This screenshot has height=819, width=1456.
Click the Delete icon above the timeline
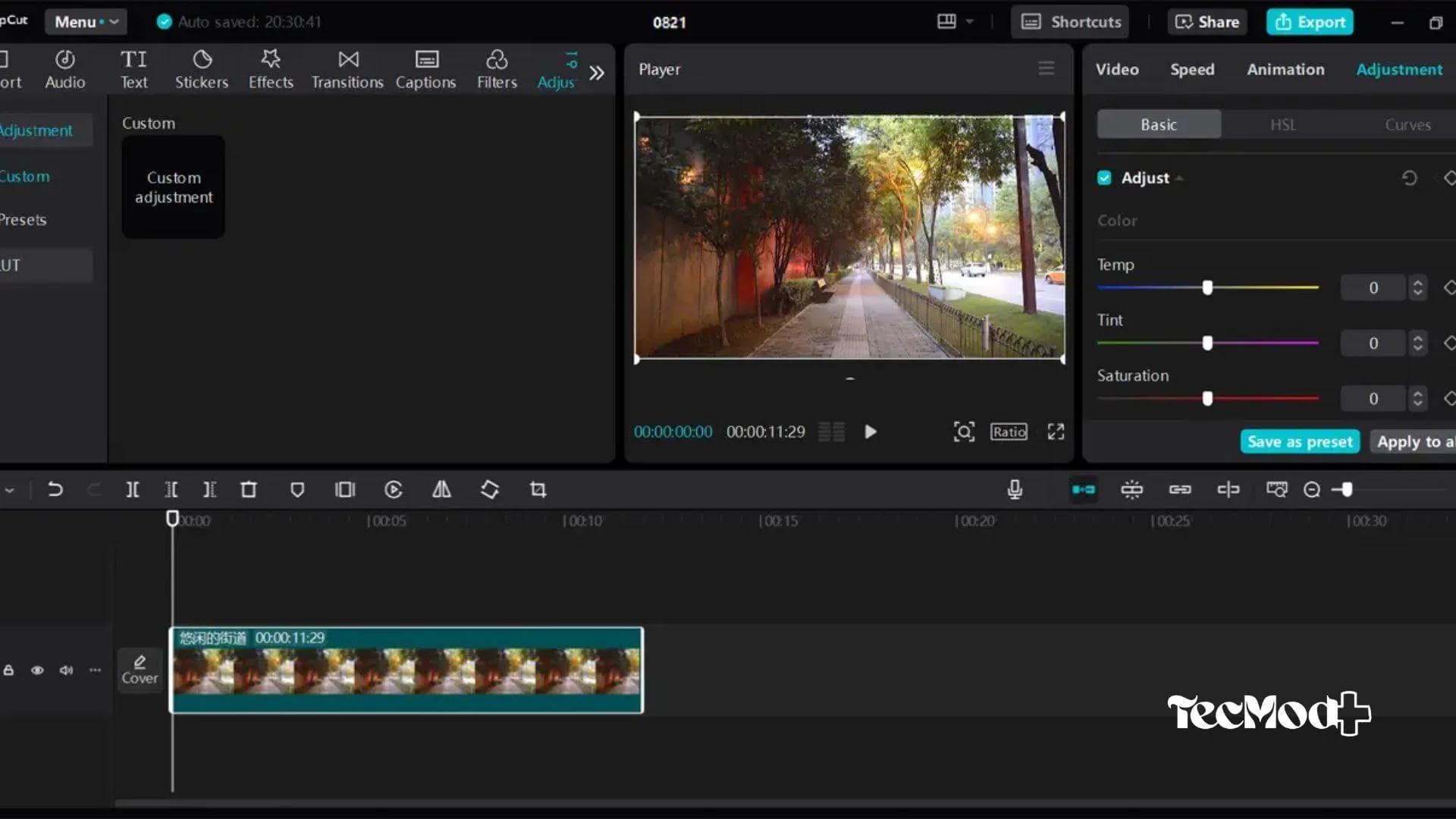(249, 489)
